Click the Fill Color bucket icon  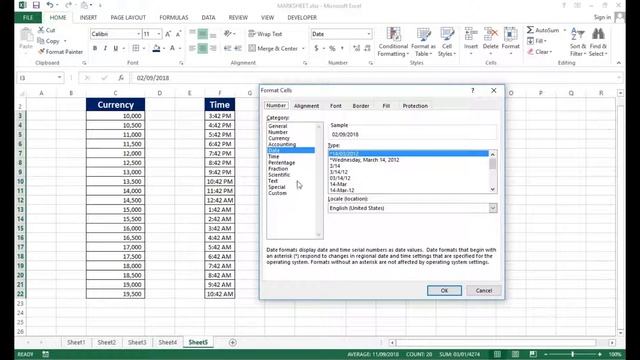pos(156,48)
